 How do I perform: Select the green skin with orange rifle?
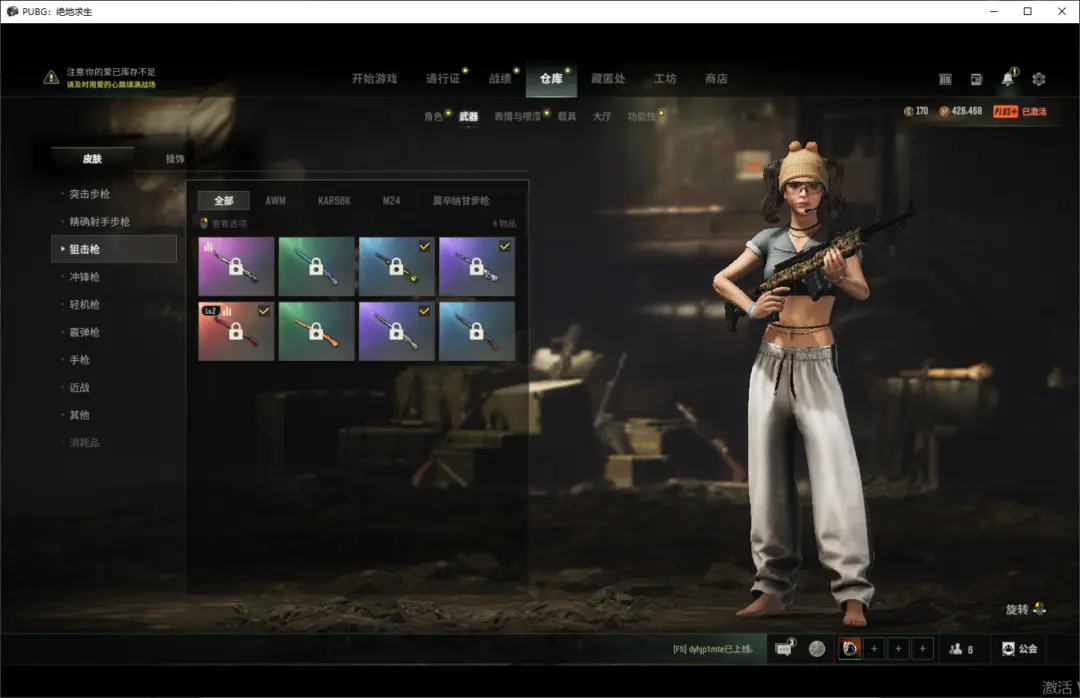point(316,331)
